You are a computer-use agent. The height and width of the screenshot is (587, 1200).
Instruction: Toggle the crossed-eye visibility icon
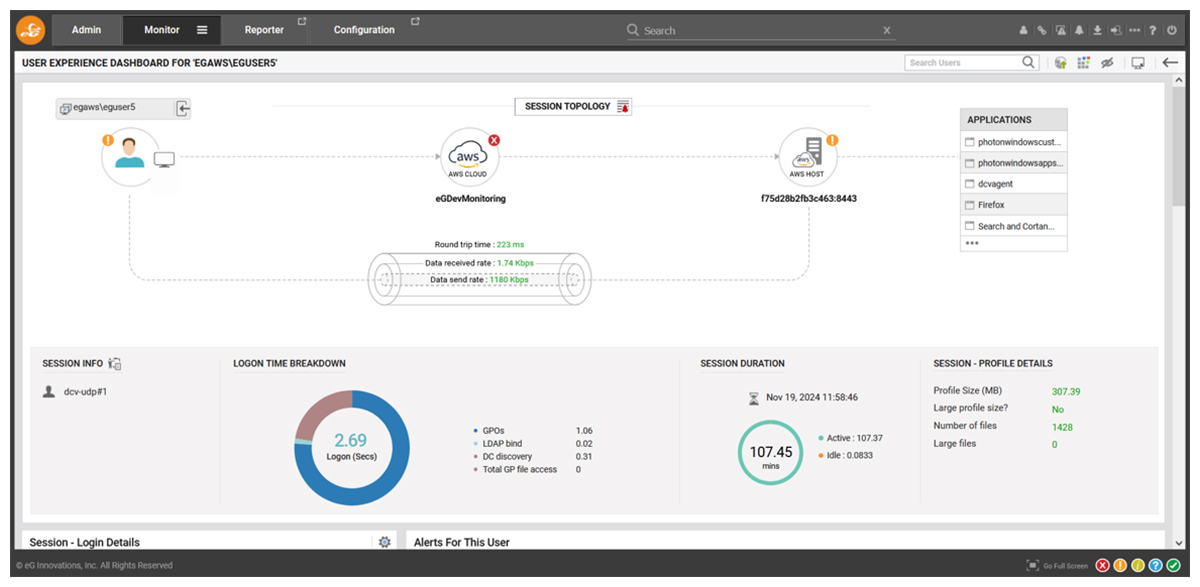tap(1107, 63)
